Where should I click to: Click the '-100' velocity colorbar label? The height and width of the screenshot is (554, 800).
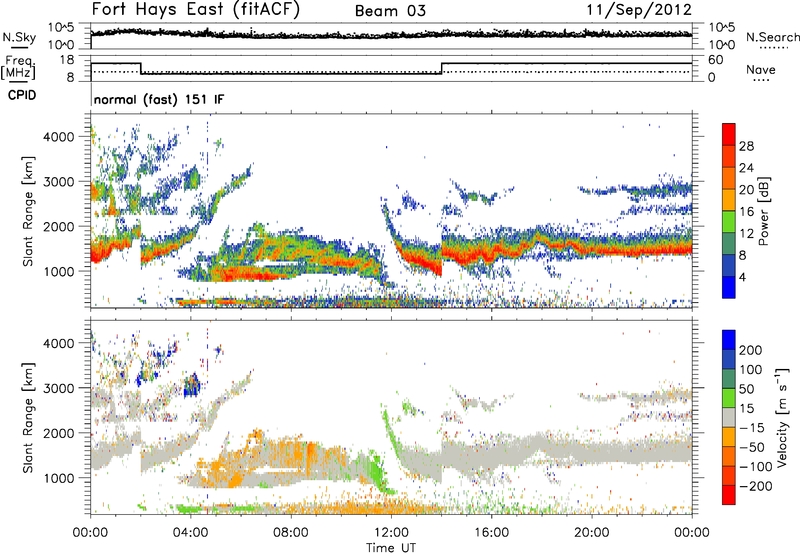click(x=756, y=467)
